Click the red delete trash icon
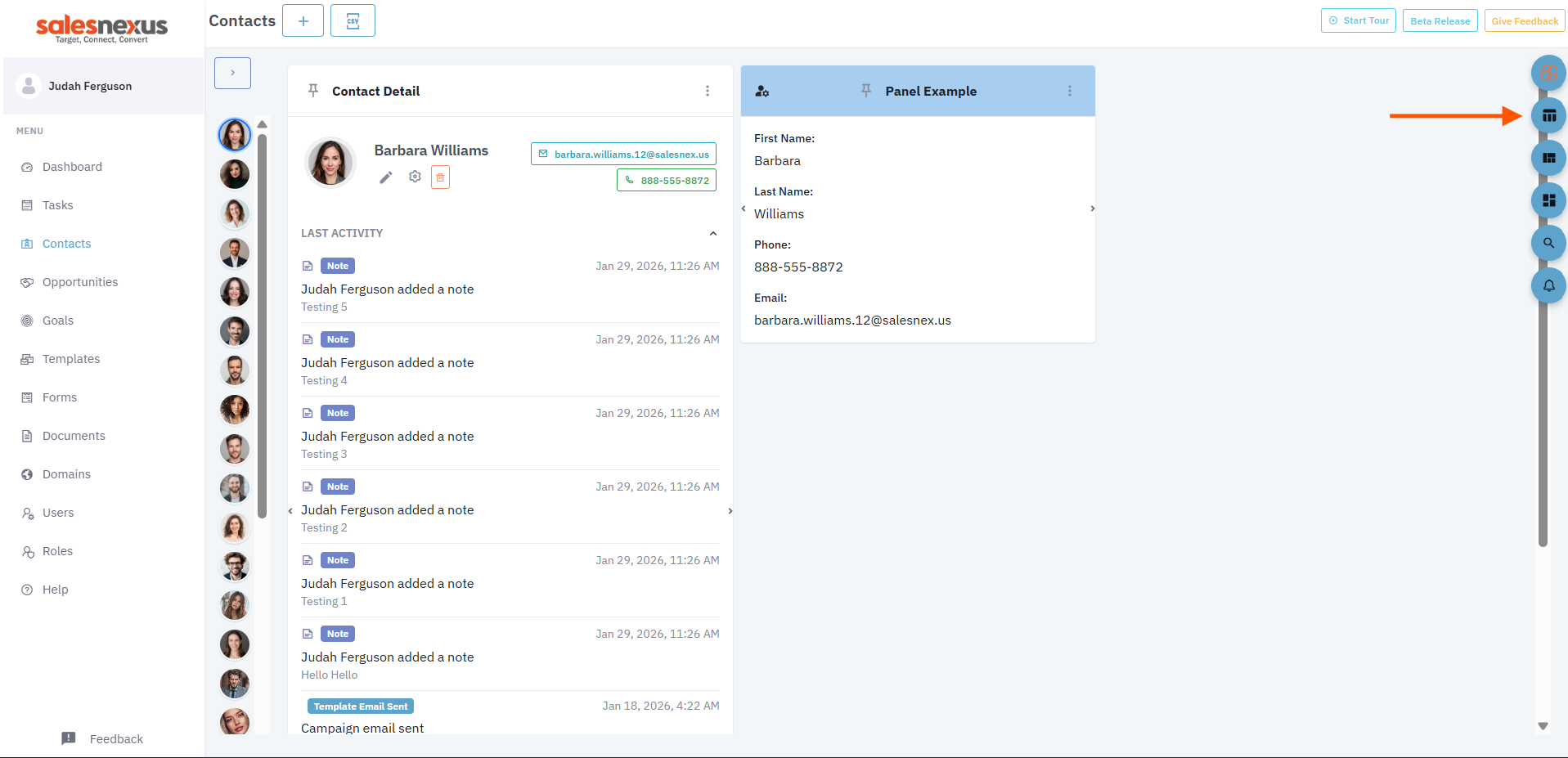 coord(440,177)
